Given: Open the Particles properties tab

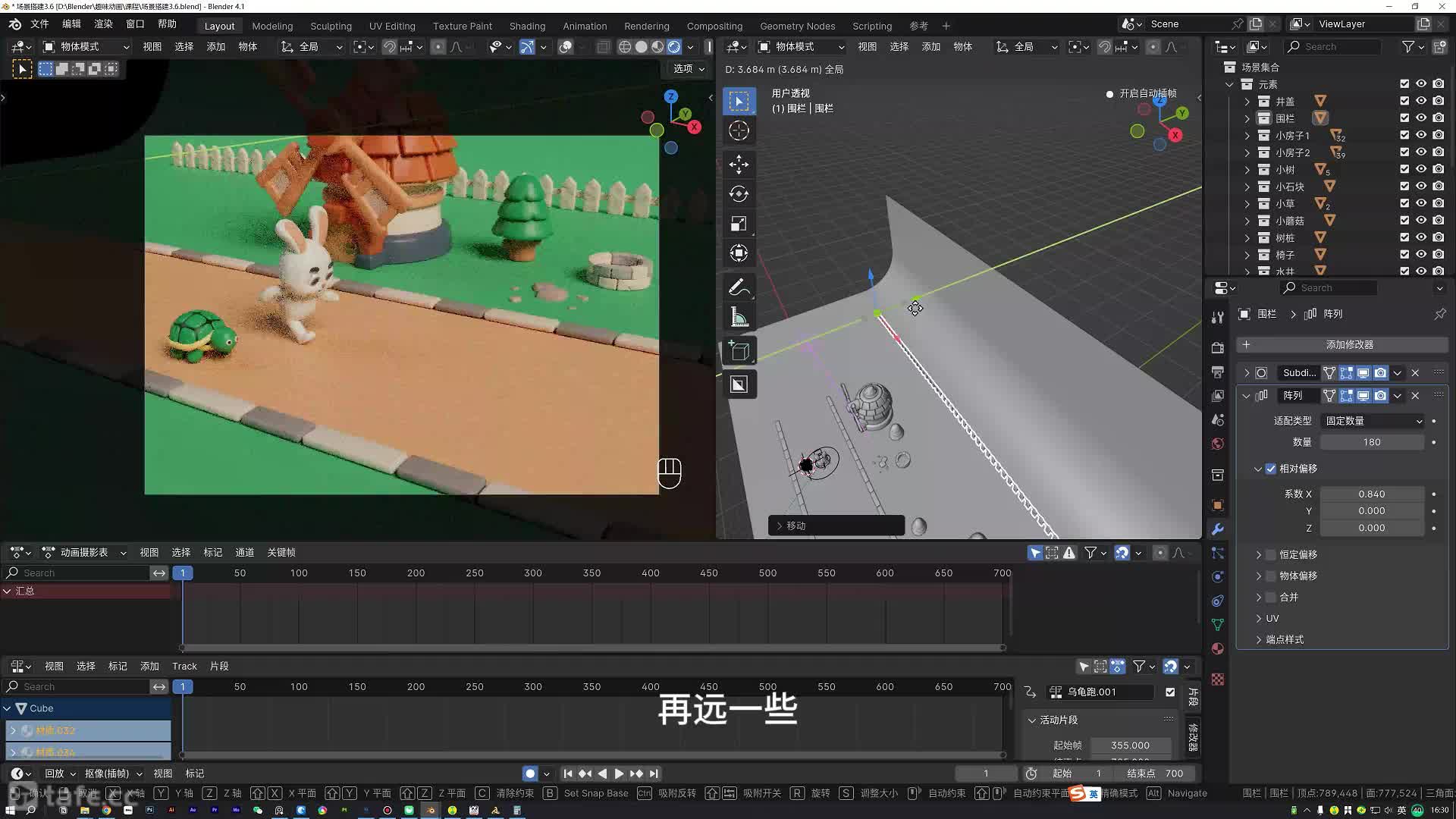Looking at the screenshot, I should point(1217,554).
